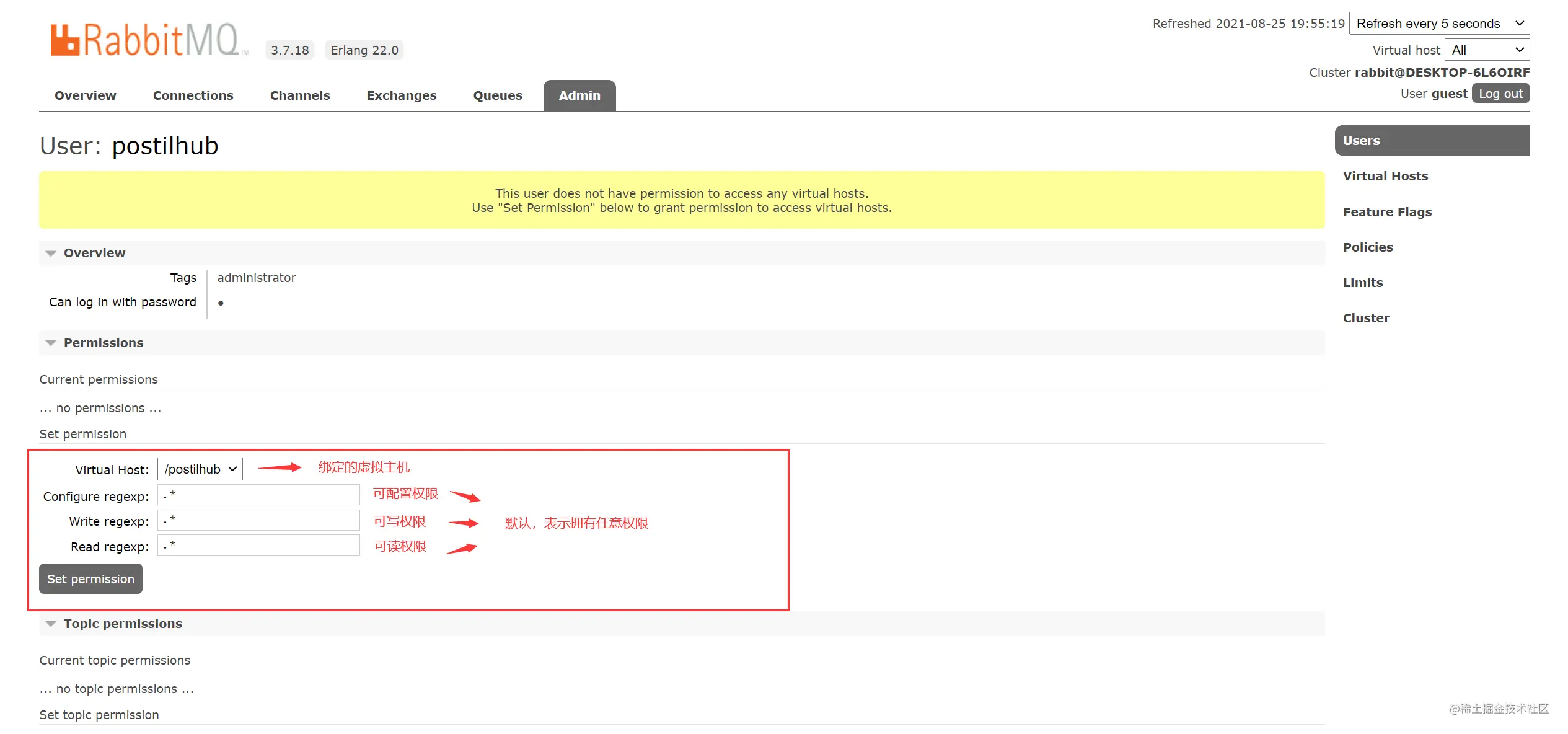Click the yellow no-permission warning message
This screenshot has width=1568, height=734.
[x=682, y=200]
